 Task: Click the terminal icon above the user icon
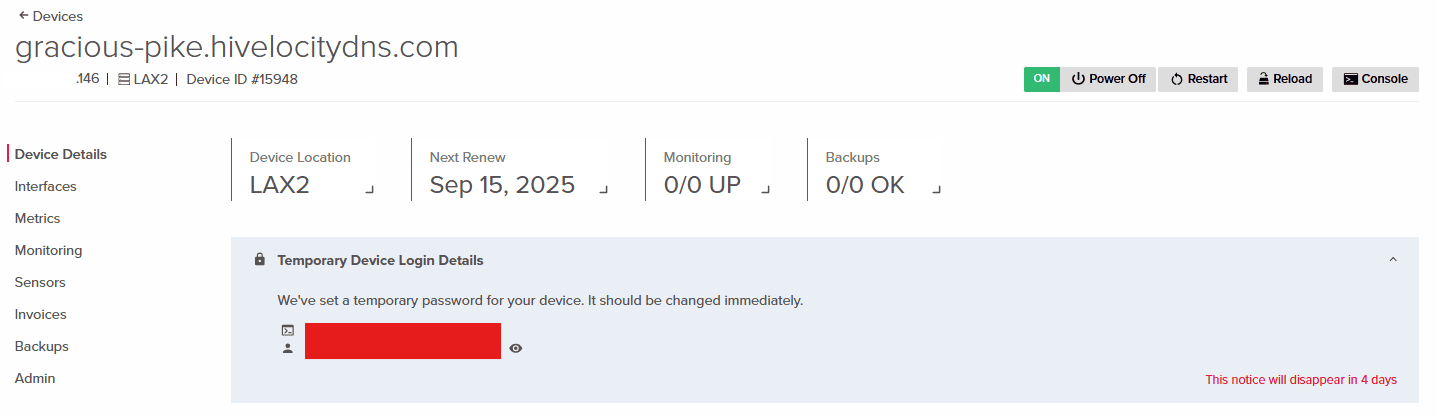click(288, 330)
